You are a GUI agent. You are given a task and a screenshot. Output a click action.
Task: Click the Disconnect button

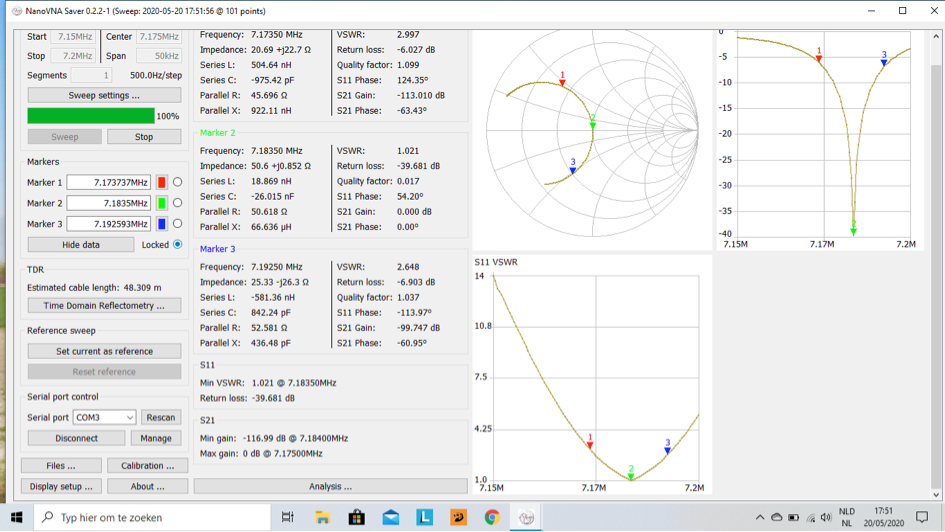tap(77, 438)
